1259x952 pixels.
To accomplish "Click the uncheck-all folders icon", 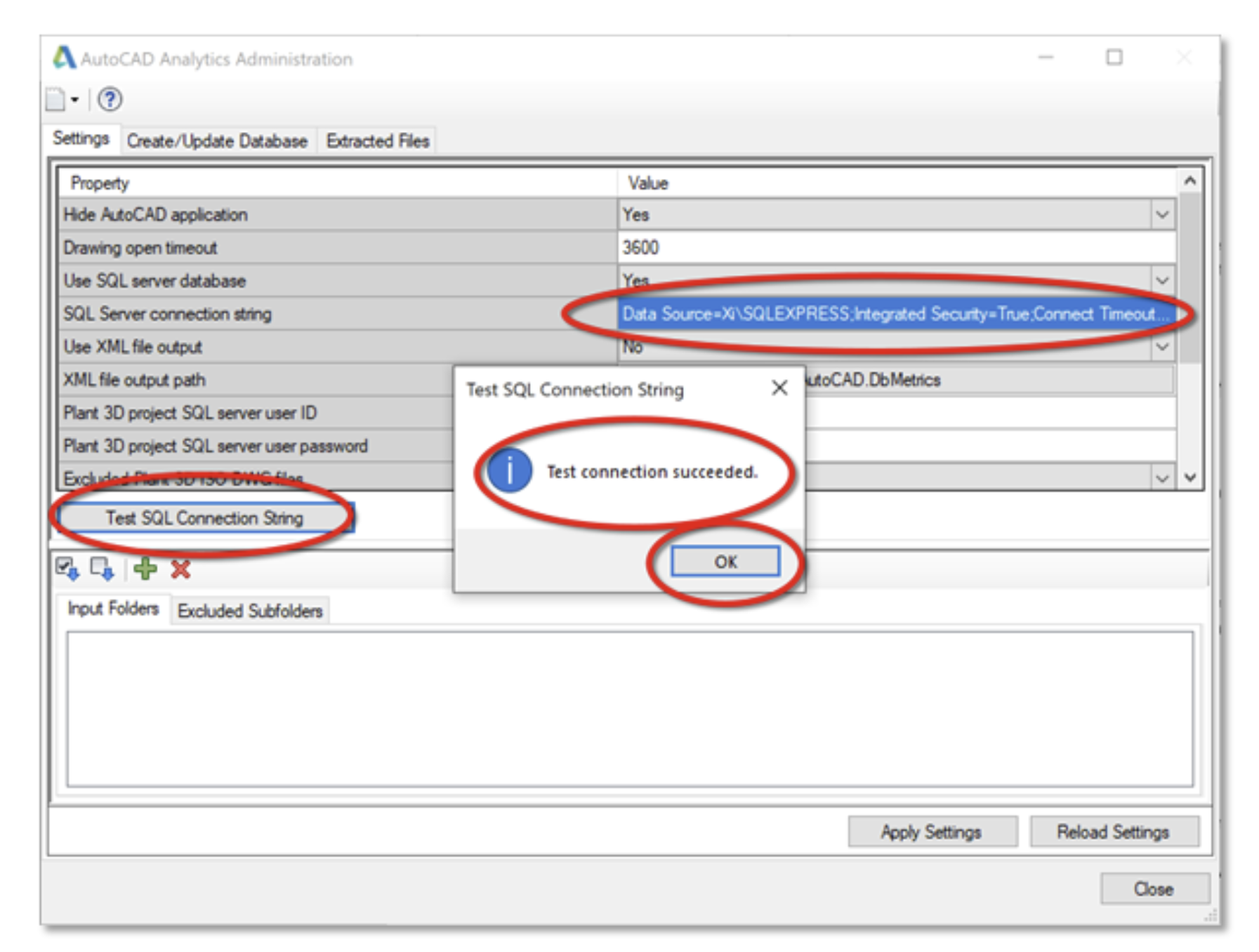I will (x=102, y=568).
